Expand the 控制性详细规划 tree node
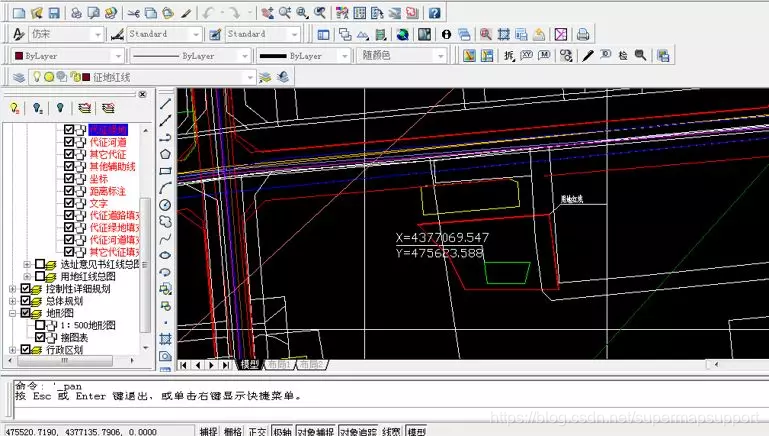The width and height of the screenshot is (769, 436). 13,289
